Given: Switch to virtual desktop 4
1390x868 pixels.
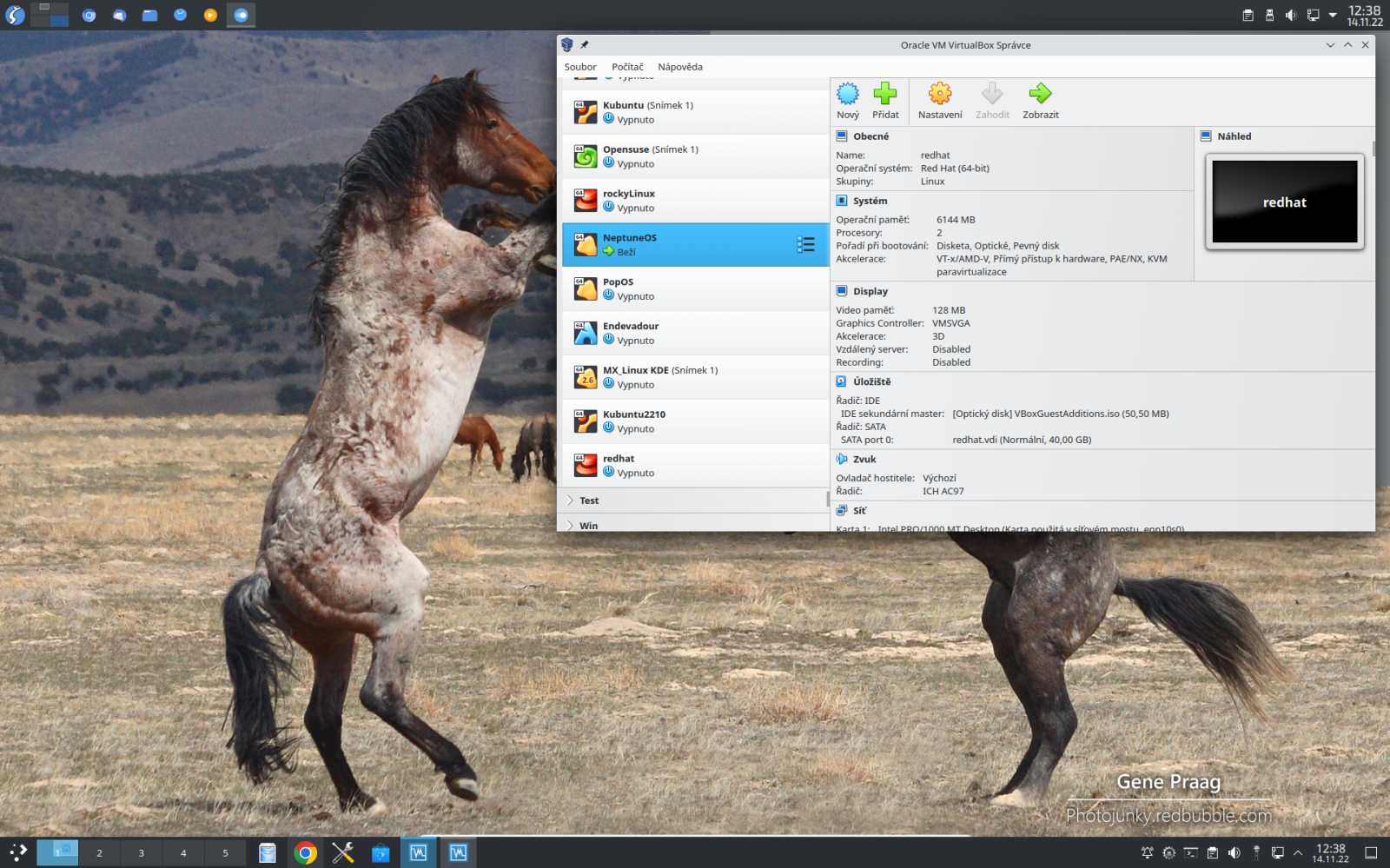Looking at the screenshot, I should tap(183, 852).
